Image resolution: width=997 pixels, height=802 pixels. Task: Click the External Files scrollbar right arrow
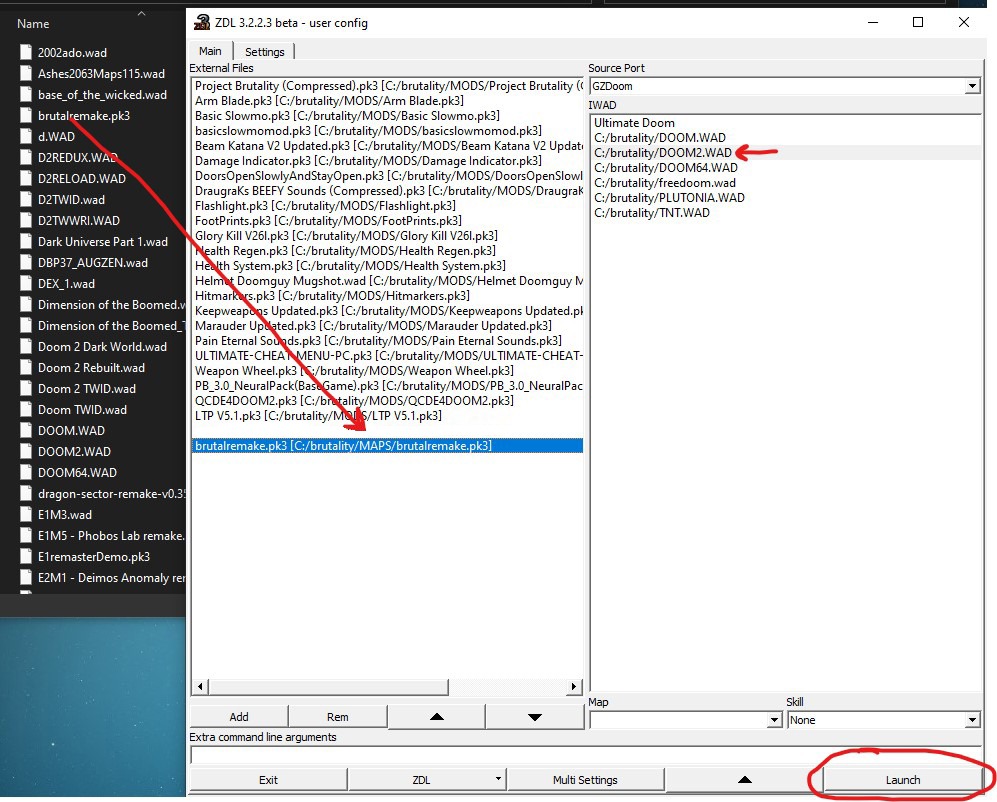point(574,687)
